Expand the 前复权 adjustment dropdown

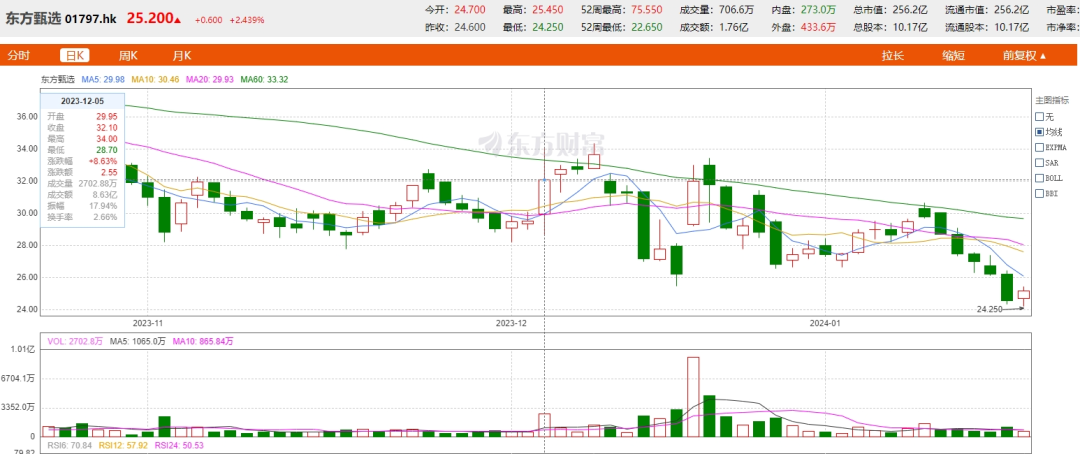pos(1025,56)
